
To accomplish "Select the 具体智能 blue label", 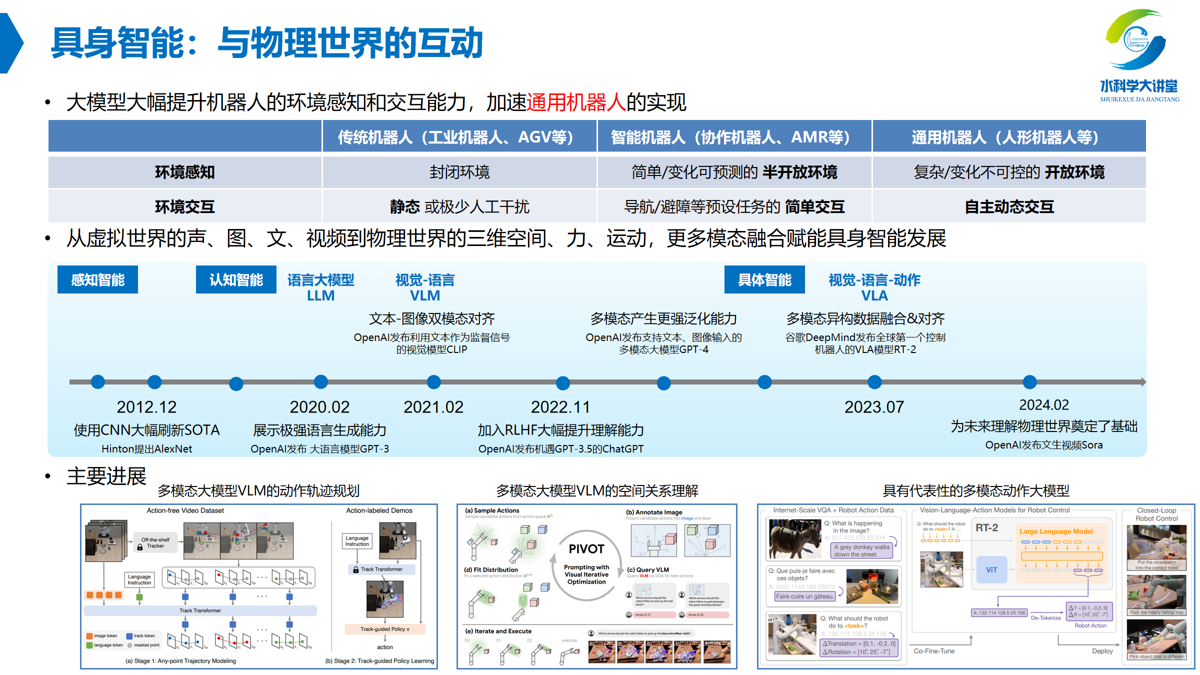I will 764,280.
